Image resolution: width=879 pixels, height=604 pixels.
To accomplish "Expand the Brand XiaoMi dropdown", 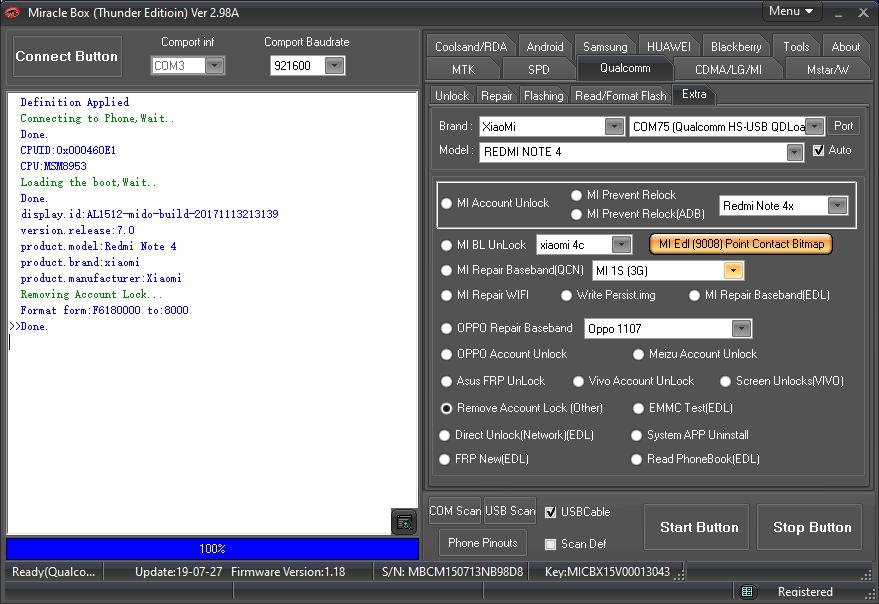I will point(614,127).
